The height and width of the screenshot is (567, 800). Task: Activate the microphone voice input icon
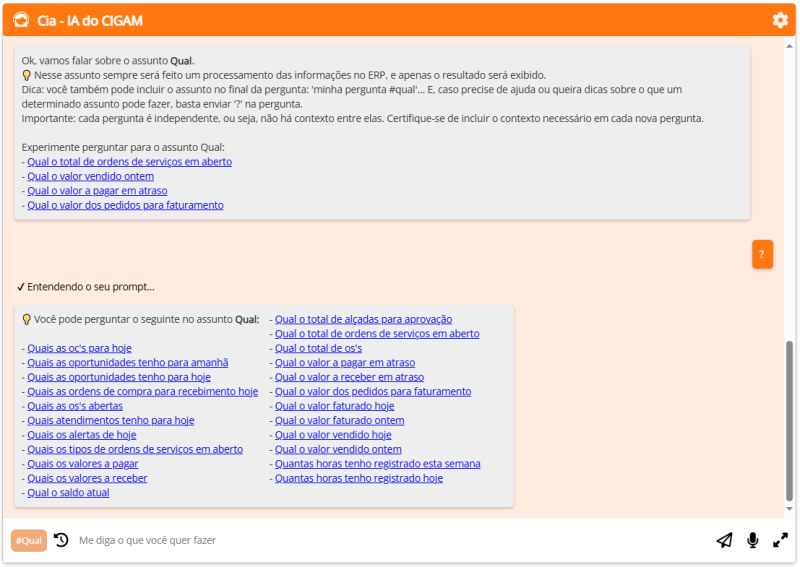point(752,540)
